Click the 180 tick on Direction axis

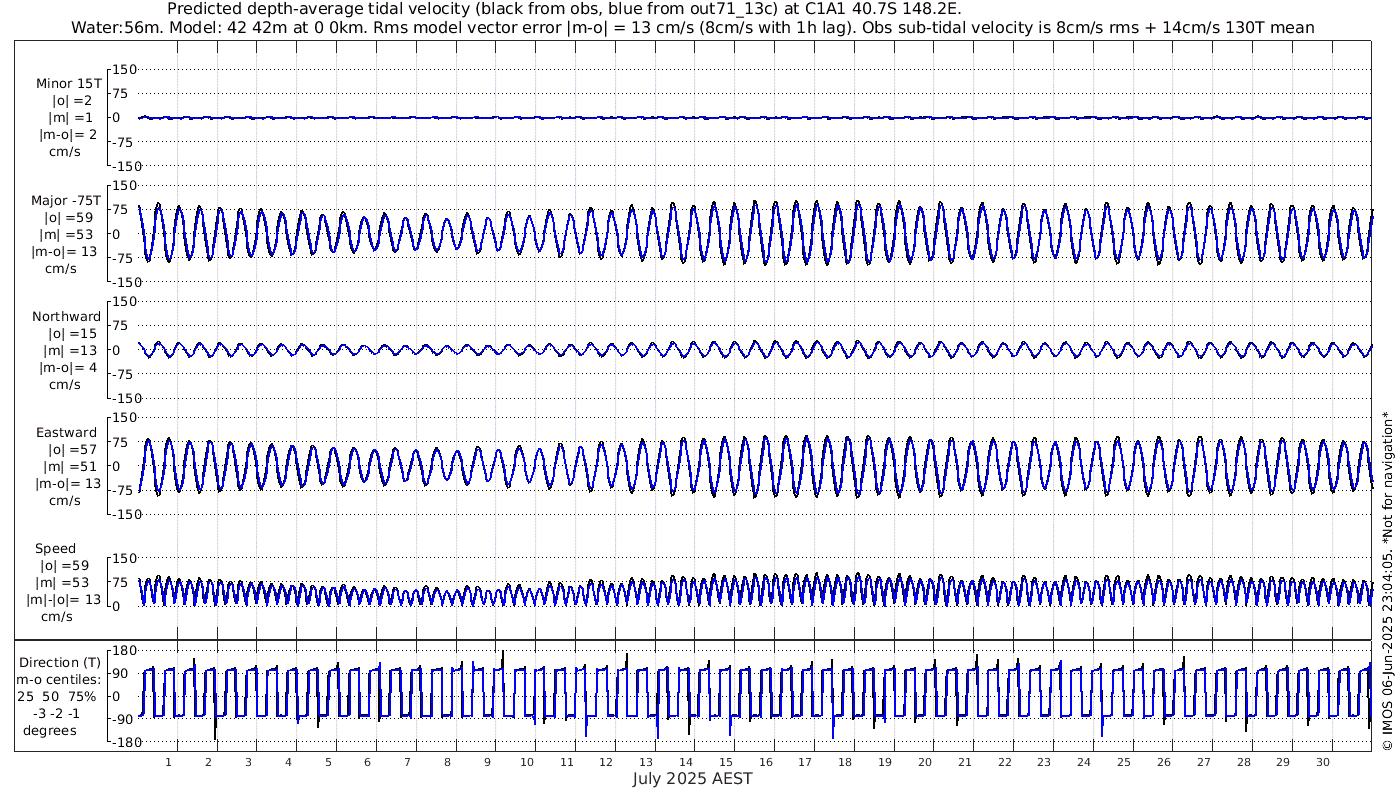pos(122,650)
